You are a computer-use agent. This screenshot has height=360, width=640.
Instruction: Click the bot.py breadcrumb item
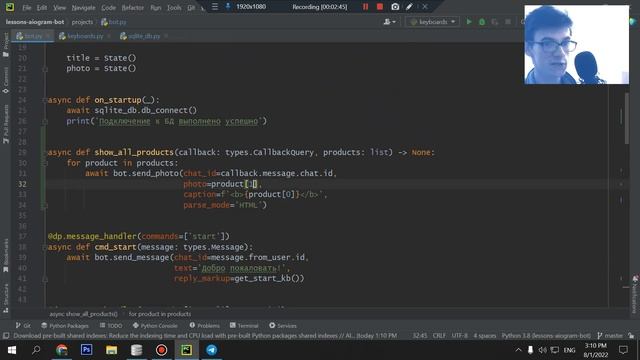point(114,22)
